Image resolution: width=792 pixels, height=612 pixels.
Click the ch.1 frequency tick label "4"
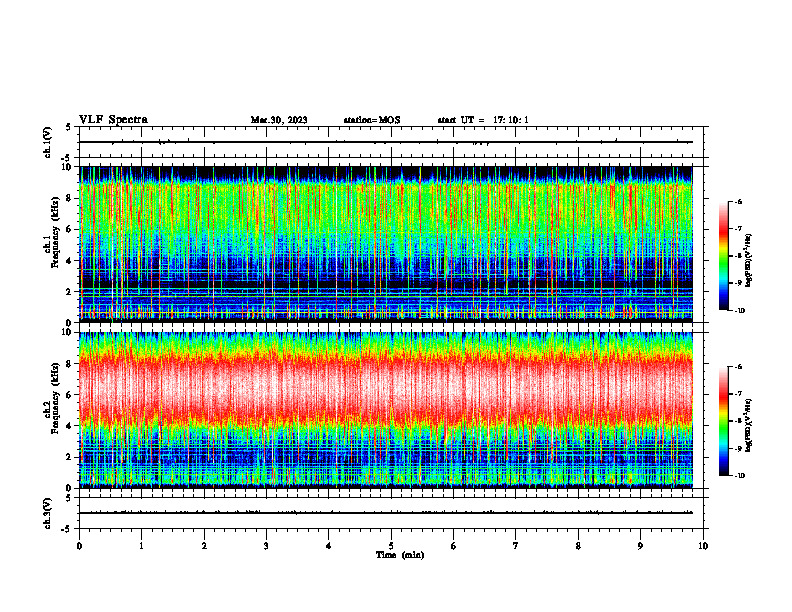pos(70,261)
